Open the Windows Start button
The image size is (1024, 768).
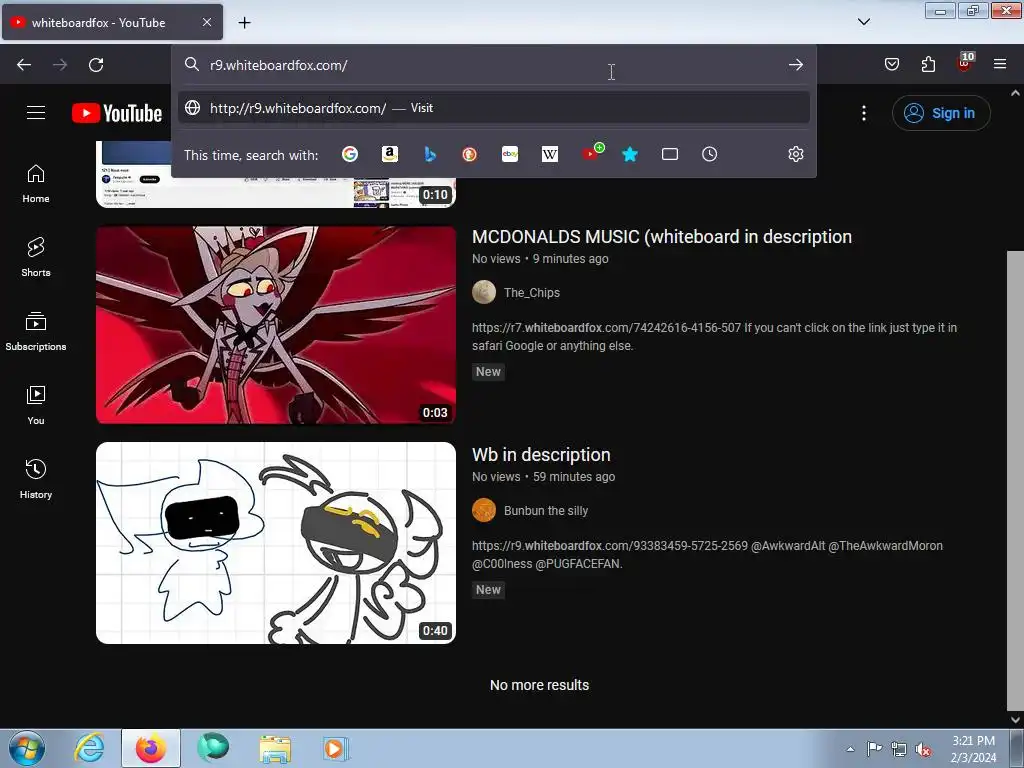26,748
